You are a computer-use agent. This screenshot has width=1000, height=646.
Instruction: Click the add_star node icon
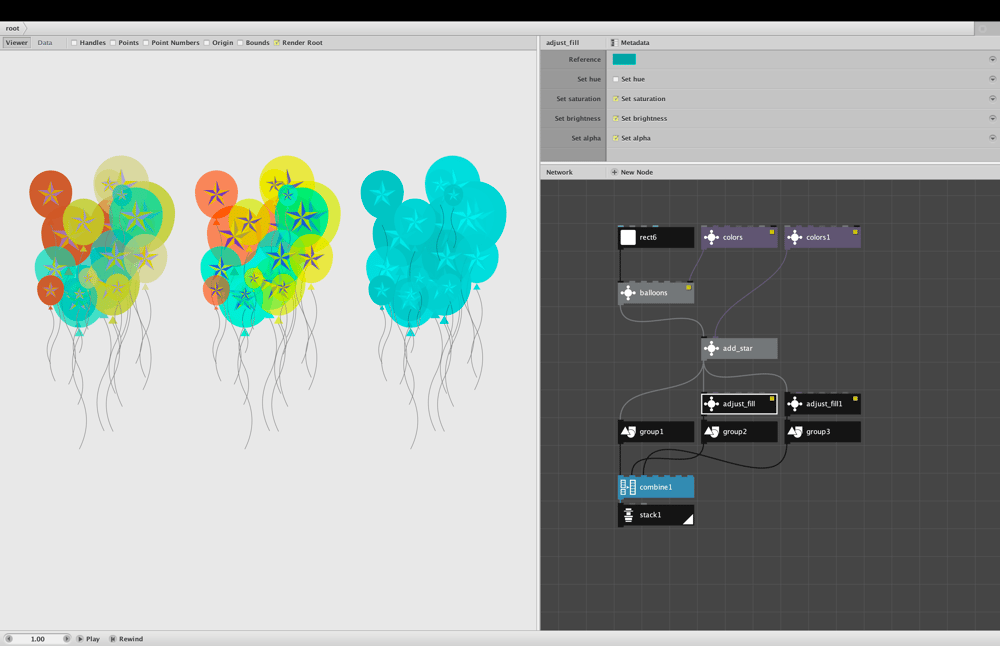(711, 348)
